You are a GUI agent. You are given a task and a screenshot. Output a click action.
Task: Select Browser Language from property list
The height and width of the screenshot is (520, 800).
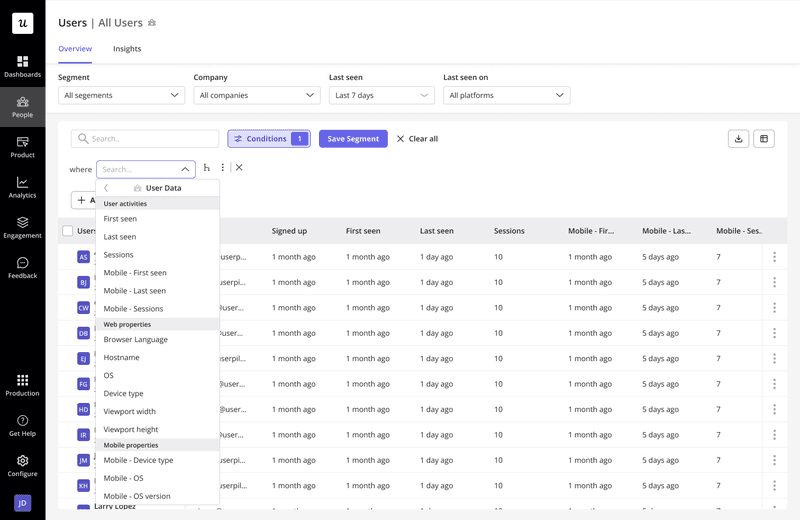(x=136, y=340)
